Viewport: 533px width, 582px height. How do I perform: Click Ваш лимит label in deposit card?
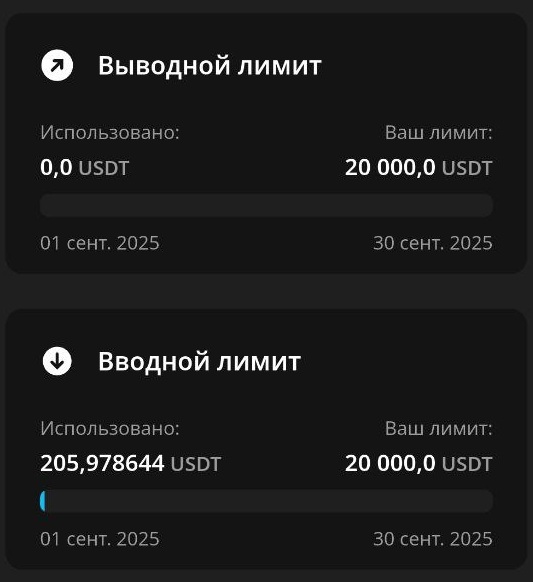(x=439, y=428)
